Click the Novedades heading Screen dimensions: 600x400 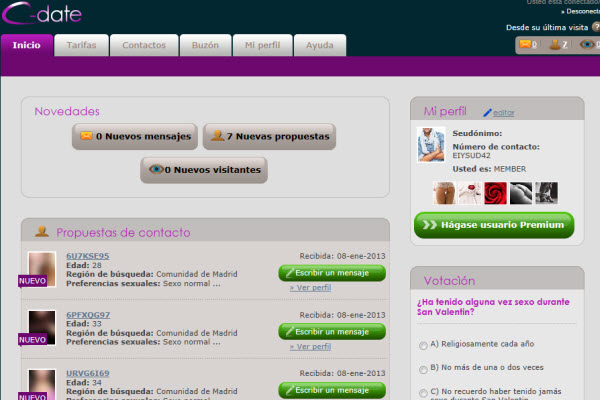[x=67, y=111]
